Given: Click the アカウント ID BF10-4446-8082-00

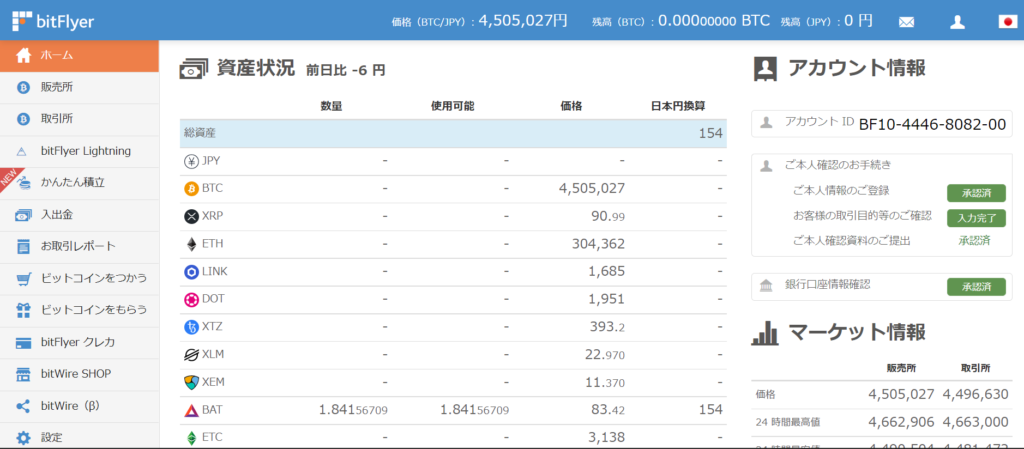Looking at the screenshot, I should (x=932, y=124).
